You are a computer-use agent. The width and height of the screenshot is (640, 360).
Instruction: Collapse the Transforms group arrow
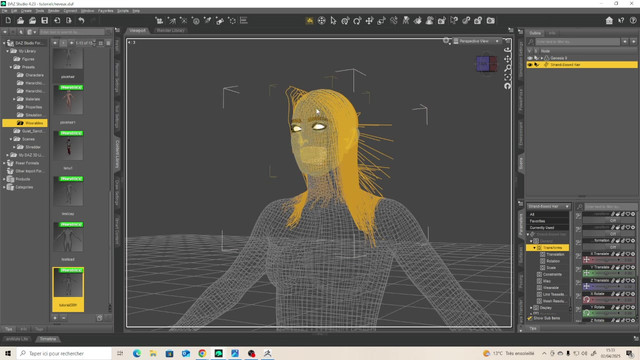pos(534,248)
